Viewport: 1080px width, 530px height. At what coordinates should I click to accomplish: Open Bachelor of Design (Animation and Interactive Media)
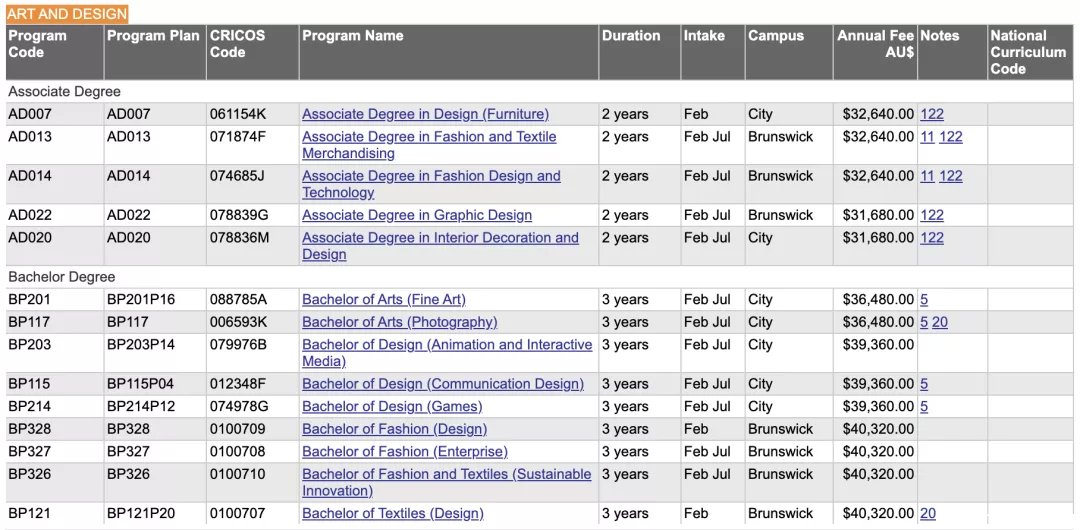(447, 353)
